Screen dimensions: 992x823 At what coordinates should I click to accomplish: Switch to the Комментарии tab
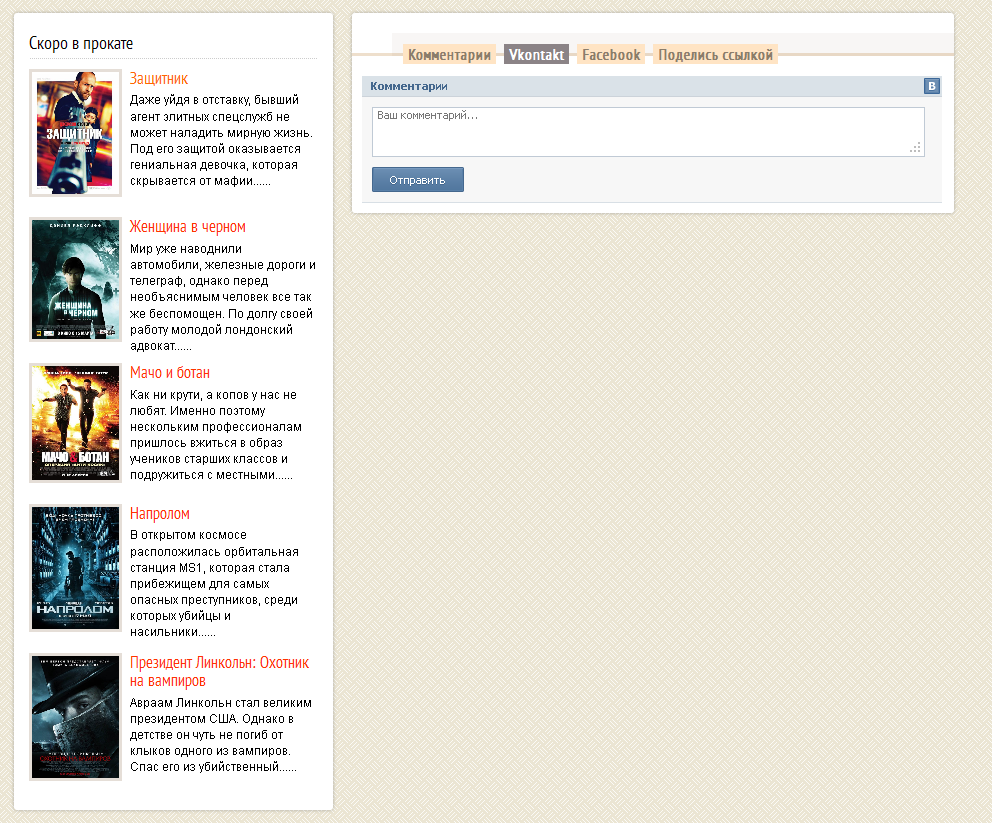pos(450,55)
